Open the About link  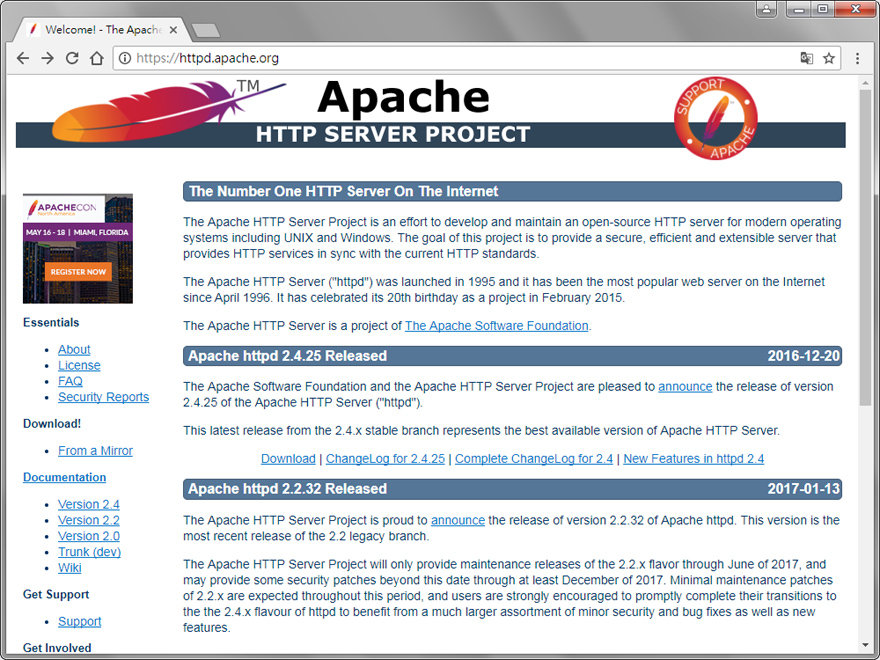tap(74, 350)
